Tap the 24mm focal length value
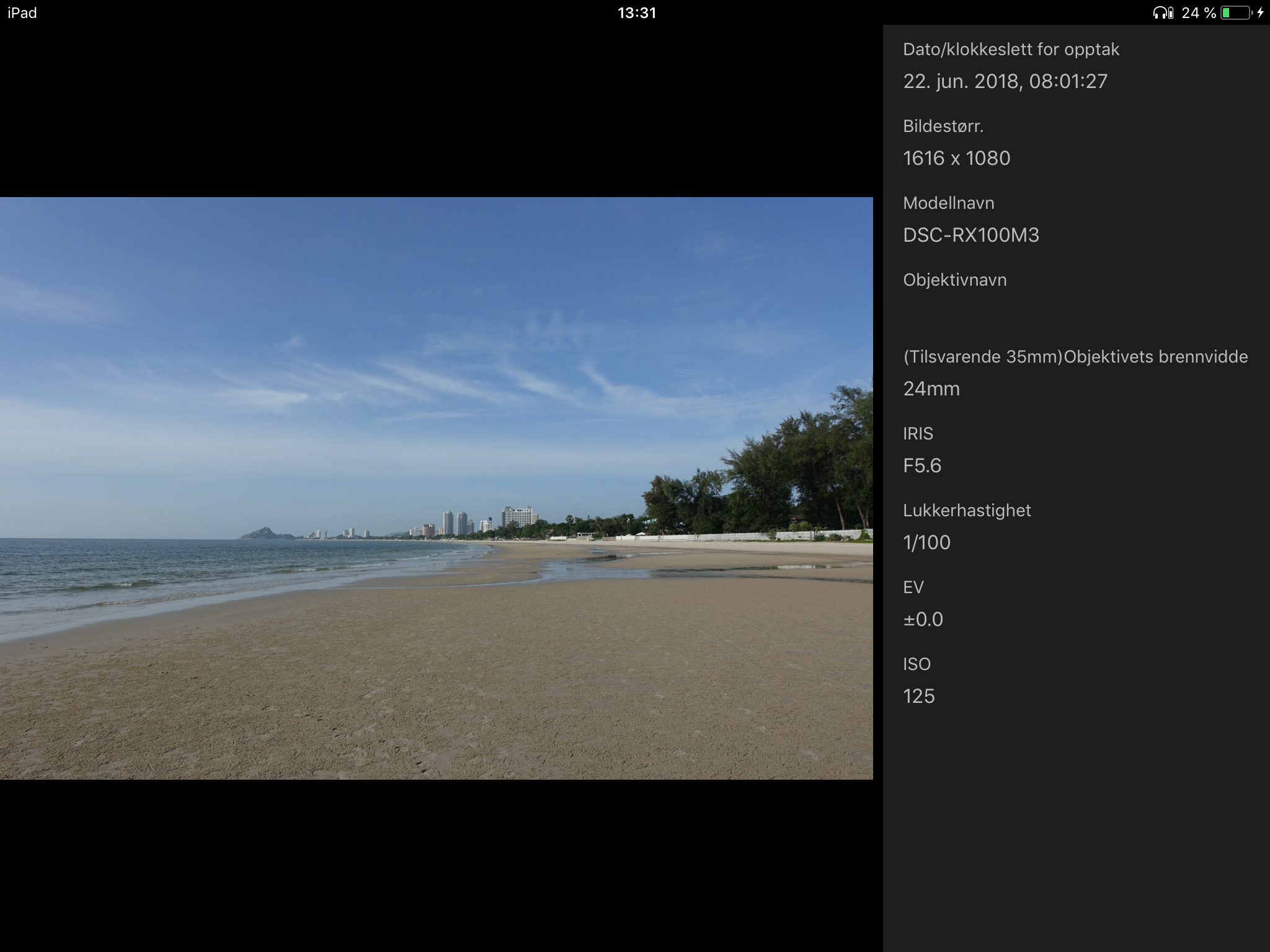The image size is (1270, 952). [x=931, y=389]
